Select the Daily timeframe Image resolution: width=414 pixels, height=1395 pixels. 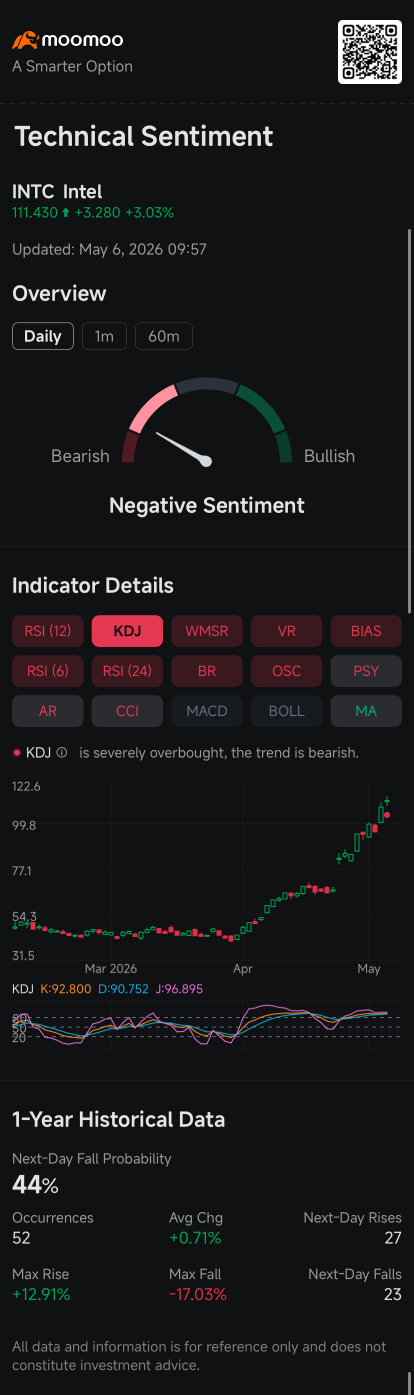tap(43, 336)
